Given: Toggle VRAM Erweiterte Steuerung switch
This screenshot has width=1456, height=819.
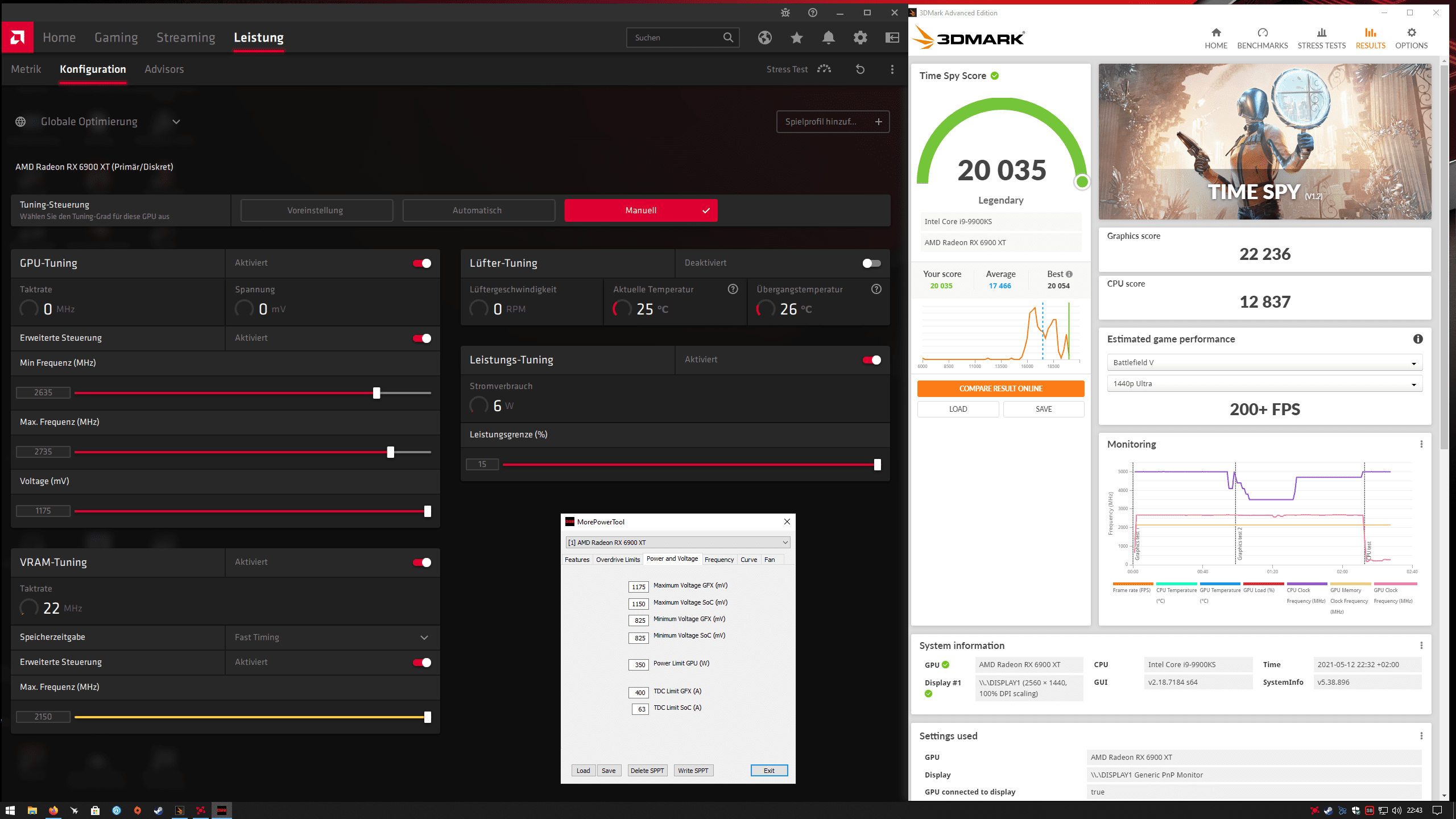Looking at the screenshot, I should coord(422,663).
